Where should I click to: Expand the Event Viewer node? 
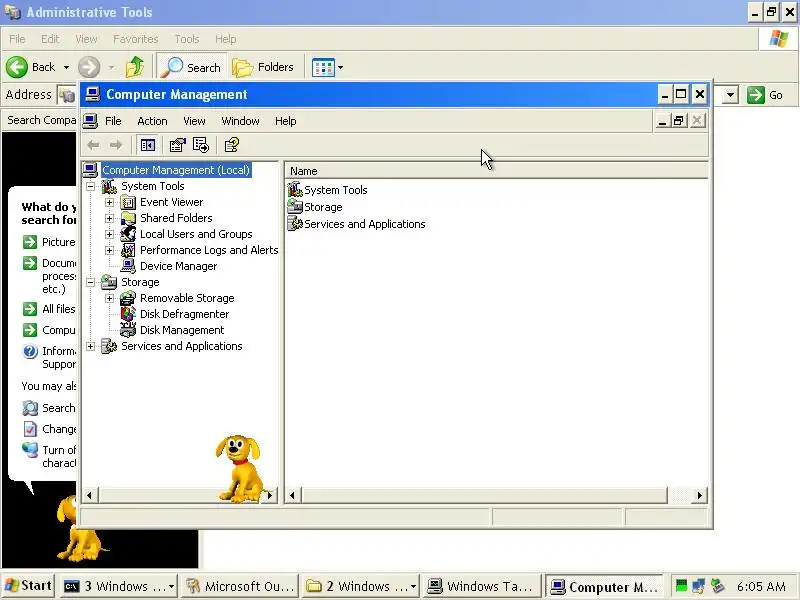tap(109, 203)
